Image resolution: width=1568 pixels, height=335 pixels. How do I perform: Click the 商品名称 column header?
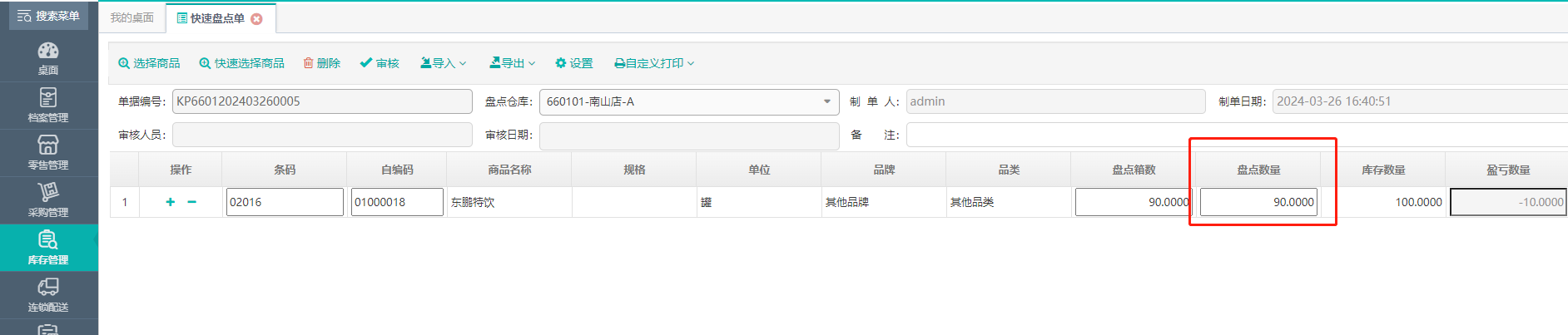[x=509, y=170]
